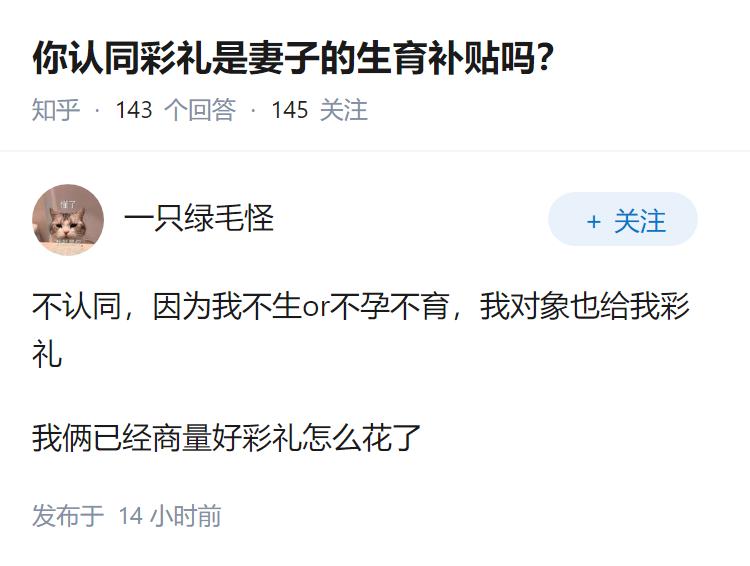Follow the user 一只绿毛怪

(622, 220)
